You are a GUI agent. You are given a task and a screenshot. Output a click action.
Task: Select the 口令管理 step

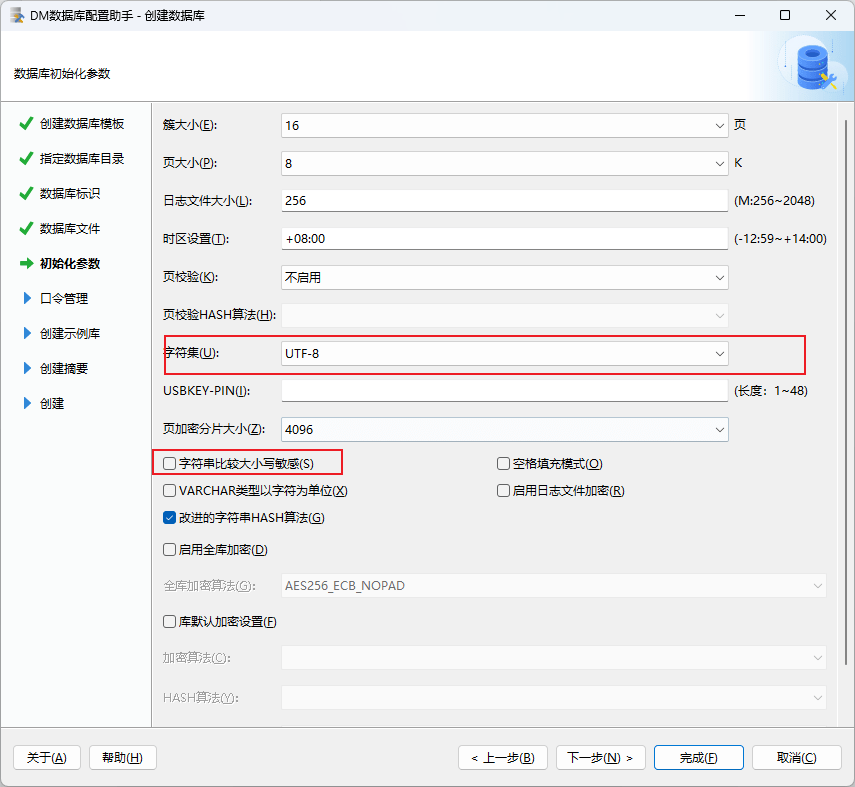[64, 298]
